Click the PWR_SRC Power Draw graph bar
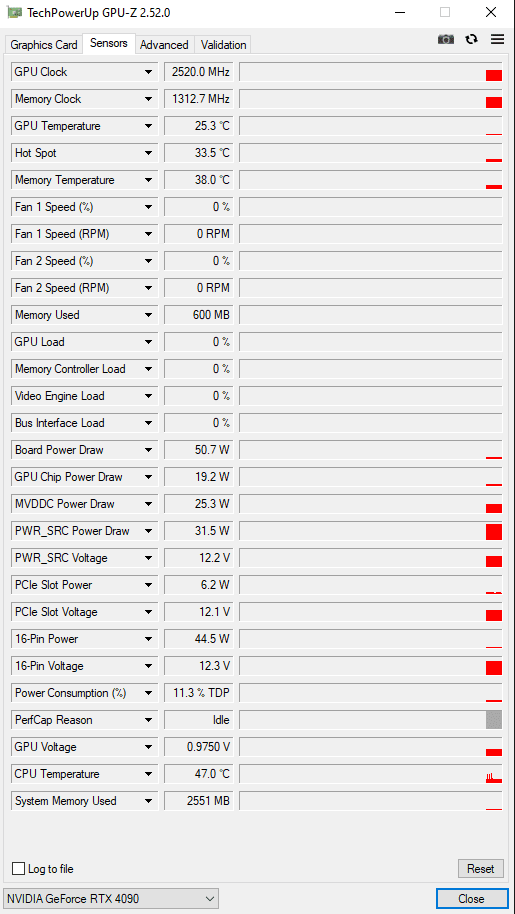 [493, 532]
